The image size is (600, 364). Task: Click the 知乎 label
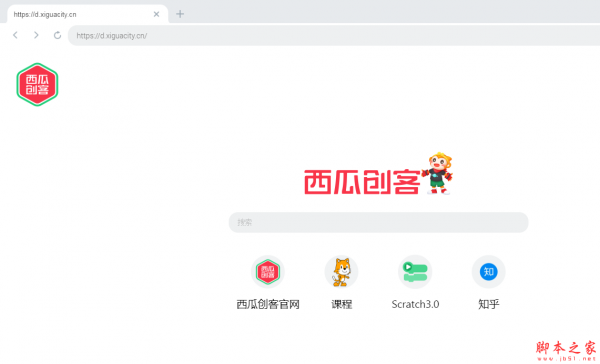tap(489, 304)
